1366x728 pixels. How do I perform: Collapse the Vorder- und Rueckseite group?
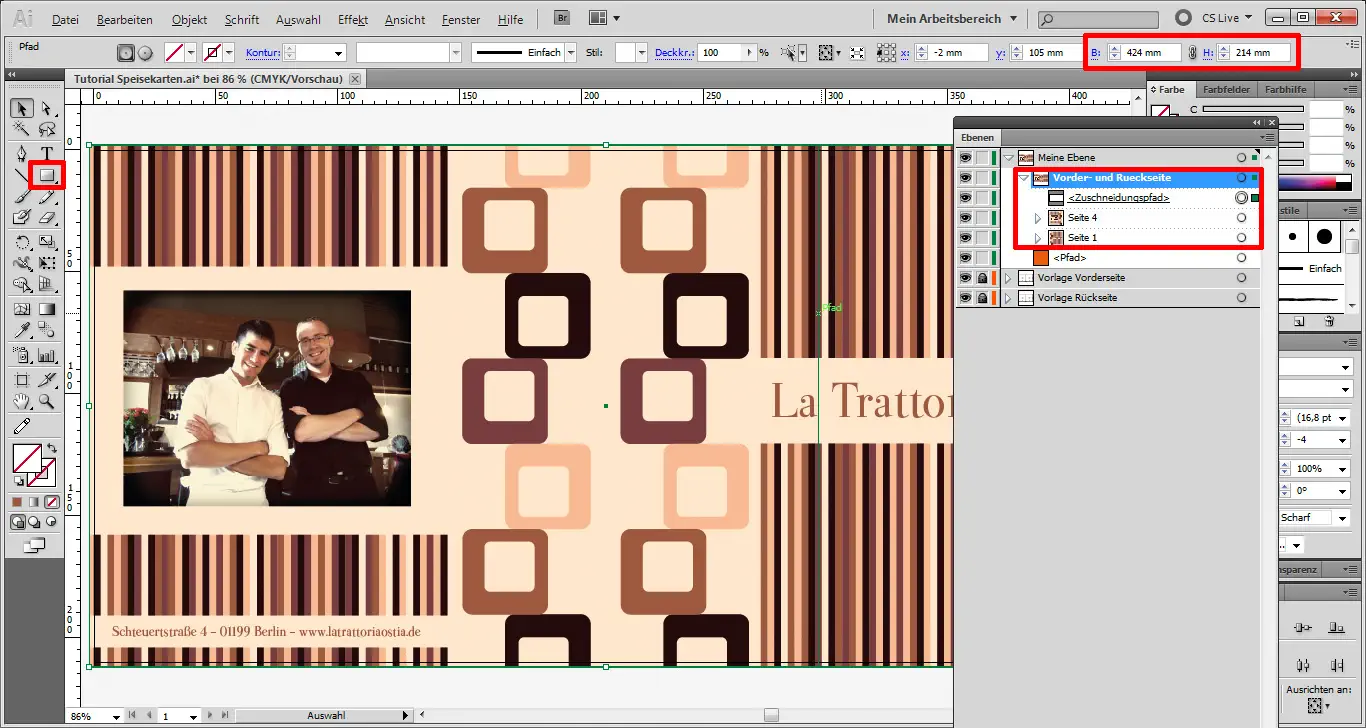click(1024, 178)
